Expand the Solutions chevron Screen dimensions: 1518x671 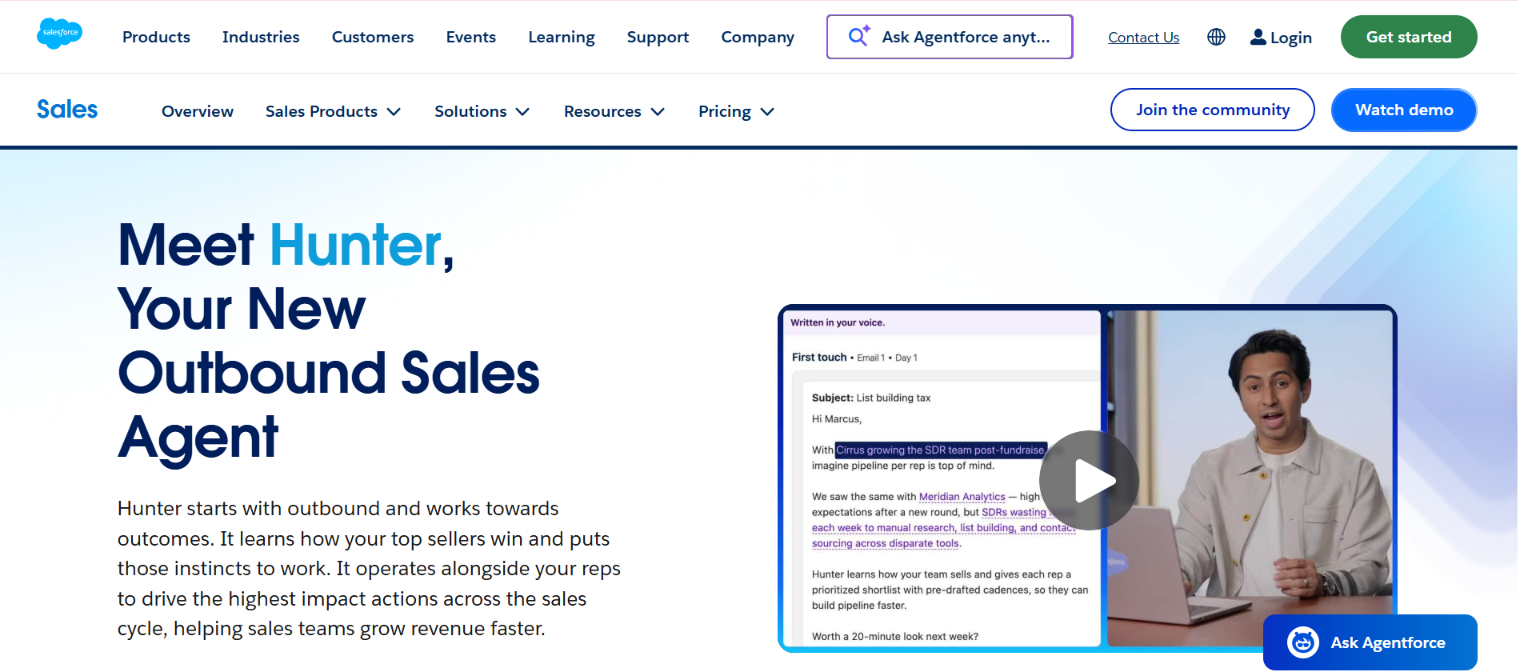[523, 112]
